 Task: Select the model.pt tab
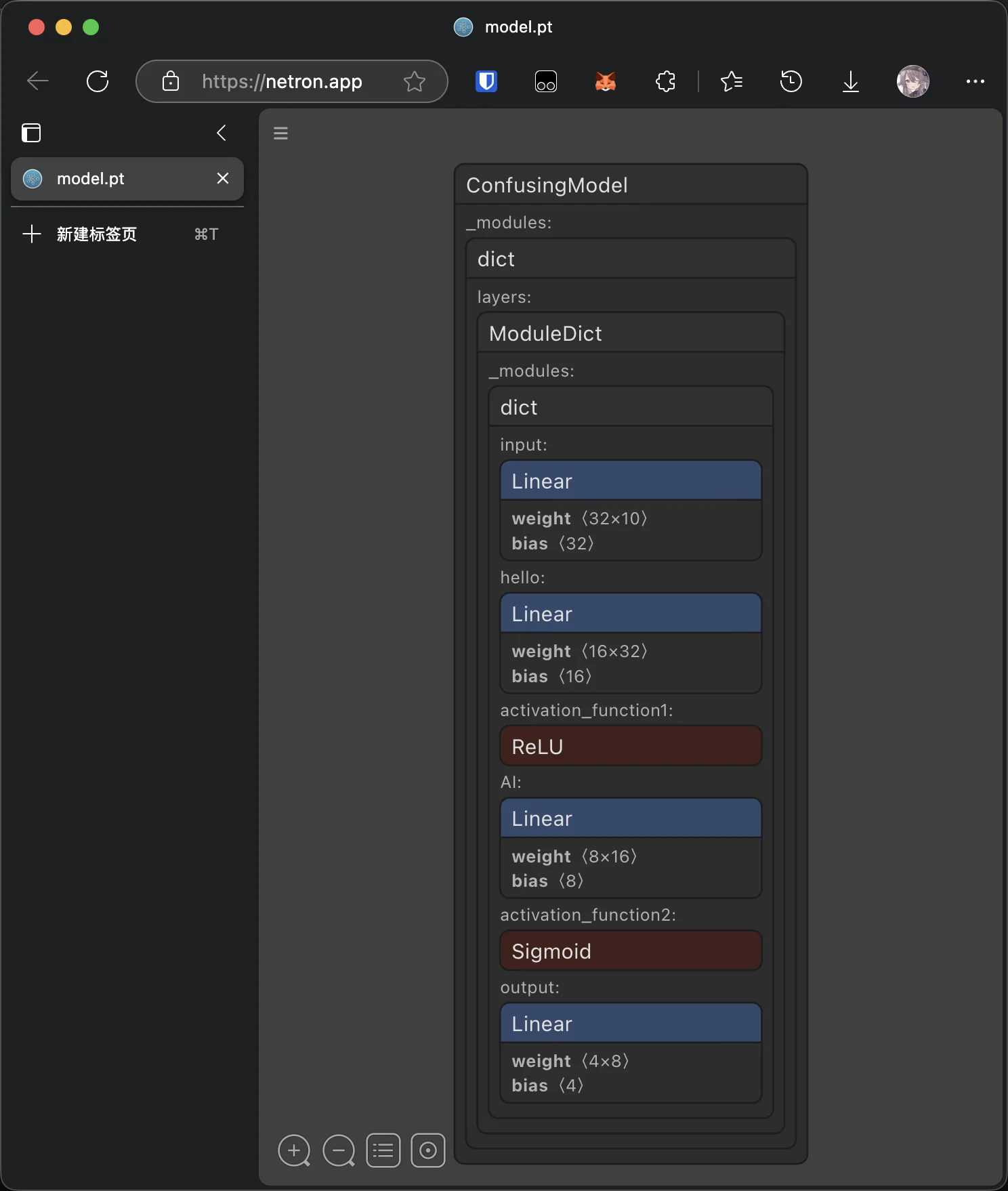115,179
